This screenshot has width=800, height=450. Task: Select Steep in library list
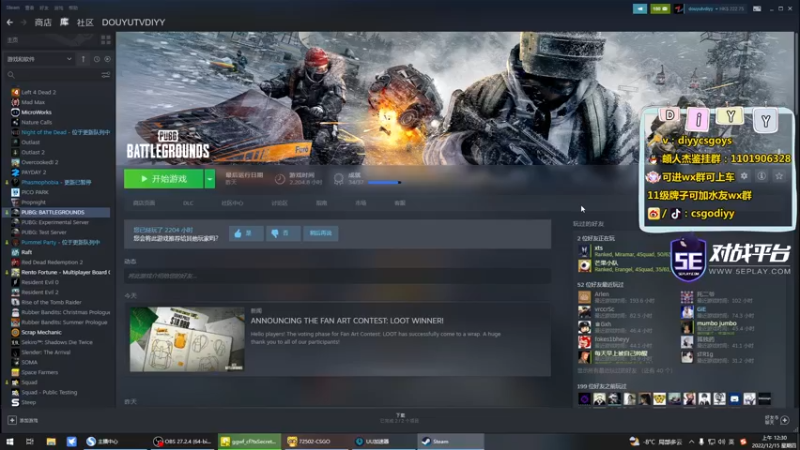coord(29,402)
